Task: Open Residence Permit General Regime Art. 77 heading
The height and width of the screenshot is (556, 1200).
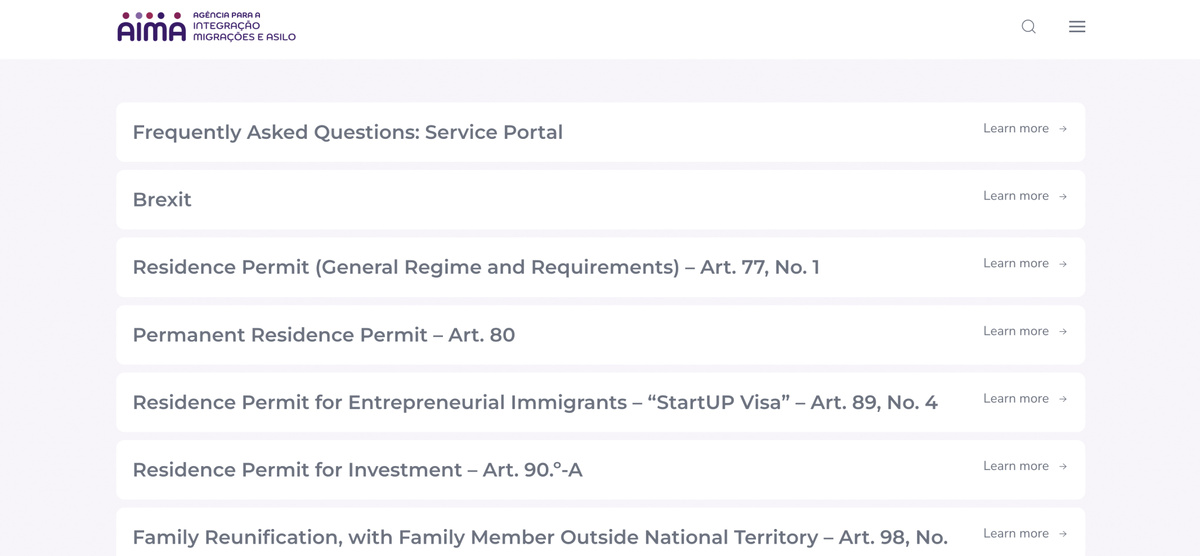Action: point(475,267)
